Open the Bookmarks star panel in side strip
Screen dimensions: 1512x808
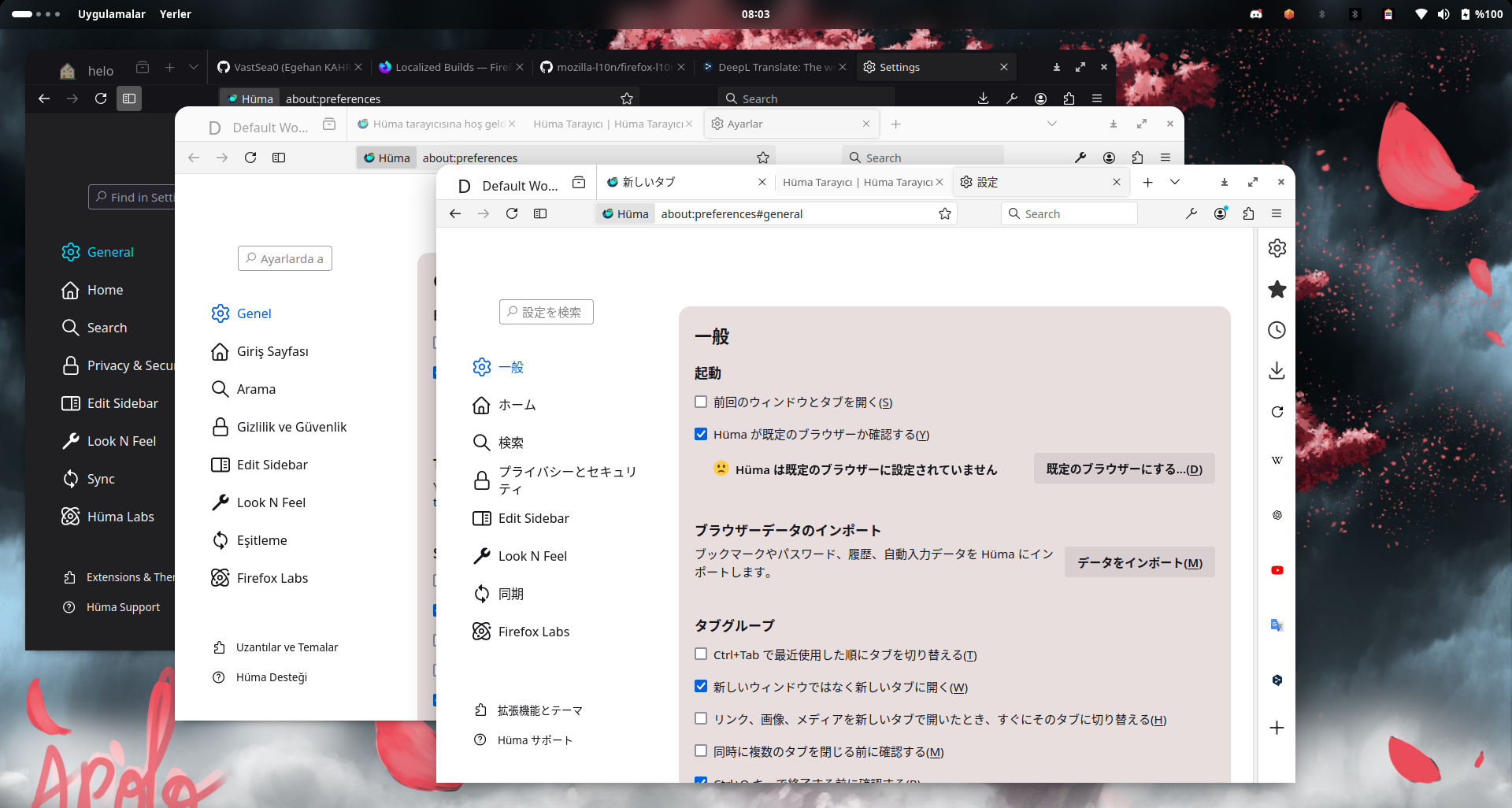[1277, 289]
